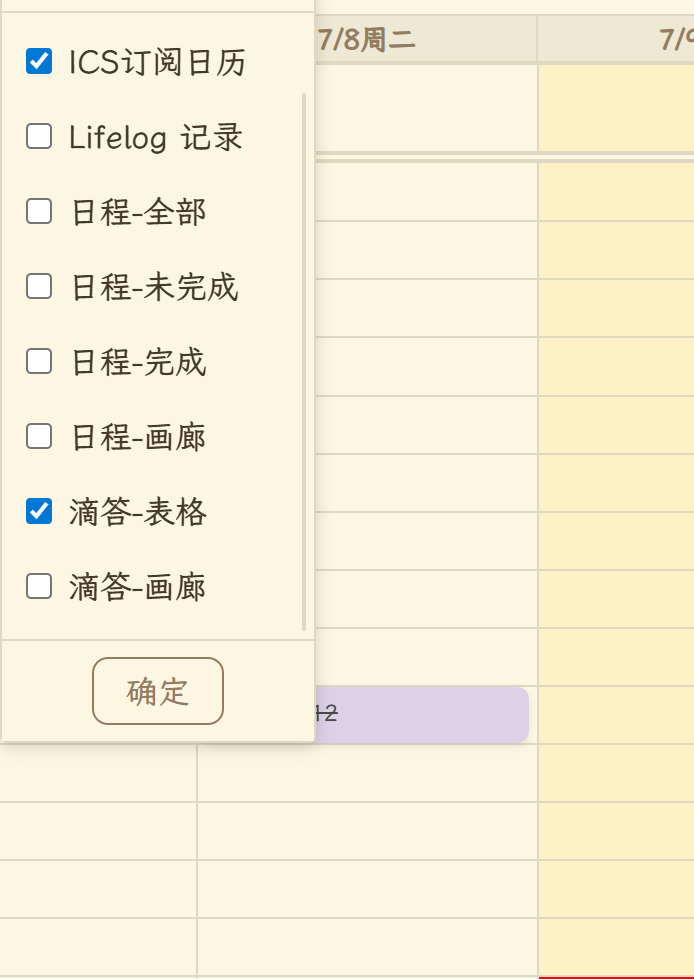Uncheck the ICS订阅日历 checkbox

point(39,62)
